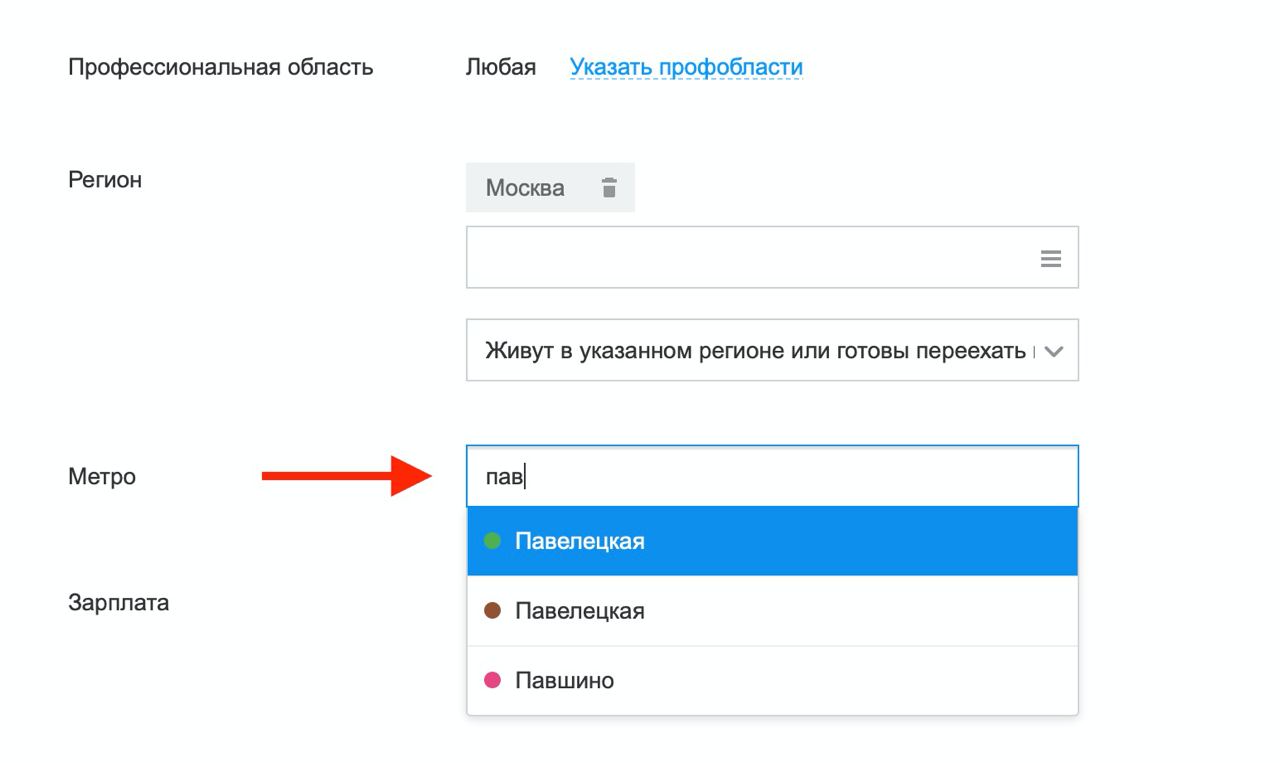Click the Метро field label
Image resolution: width=1280 pixels, height=763 pixels.
pyautogui.click(x=102, y=477)
